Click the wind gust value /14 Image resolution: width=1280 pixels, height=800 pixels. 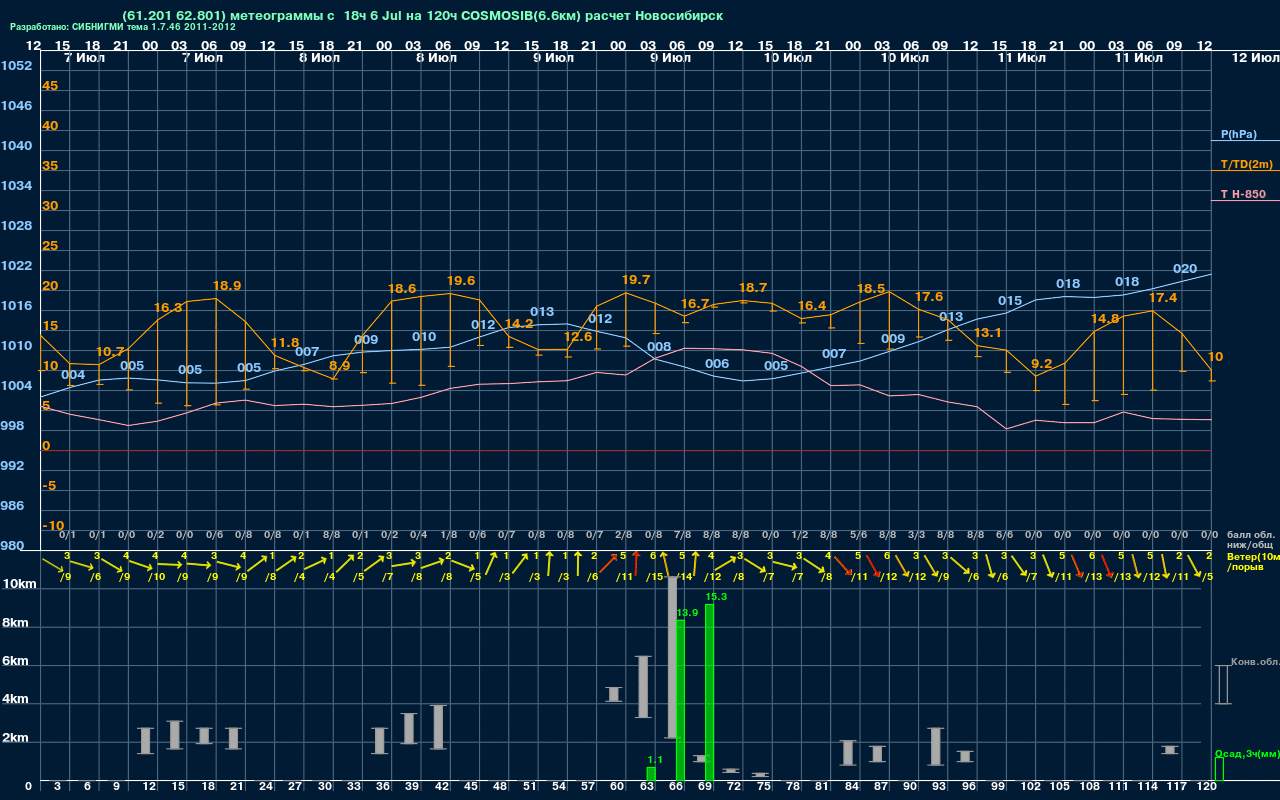684,577
